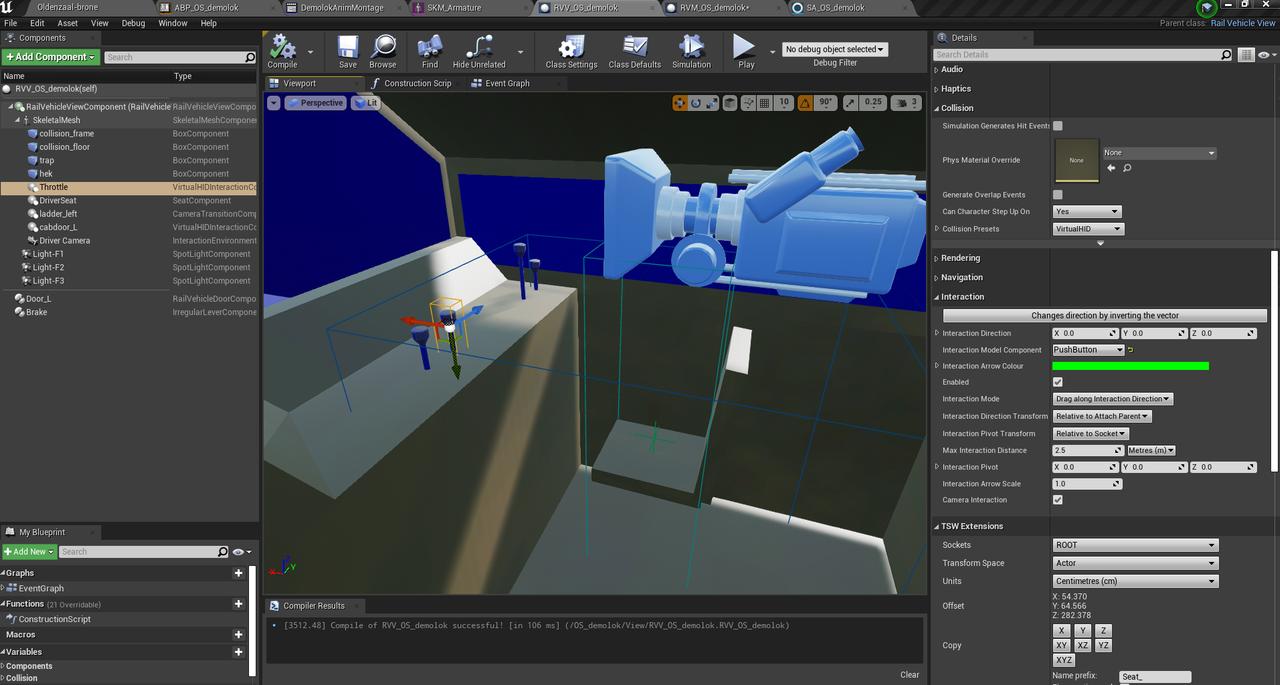1280x685 pixels.
Task: Open the property matrix grid icon in Details
Action: tap(1245, 55)
